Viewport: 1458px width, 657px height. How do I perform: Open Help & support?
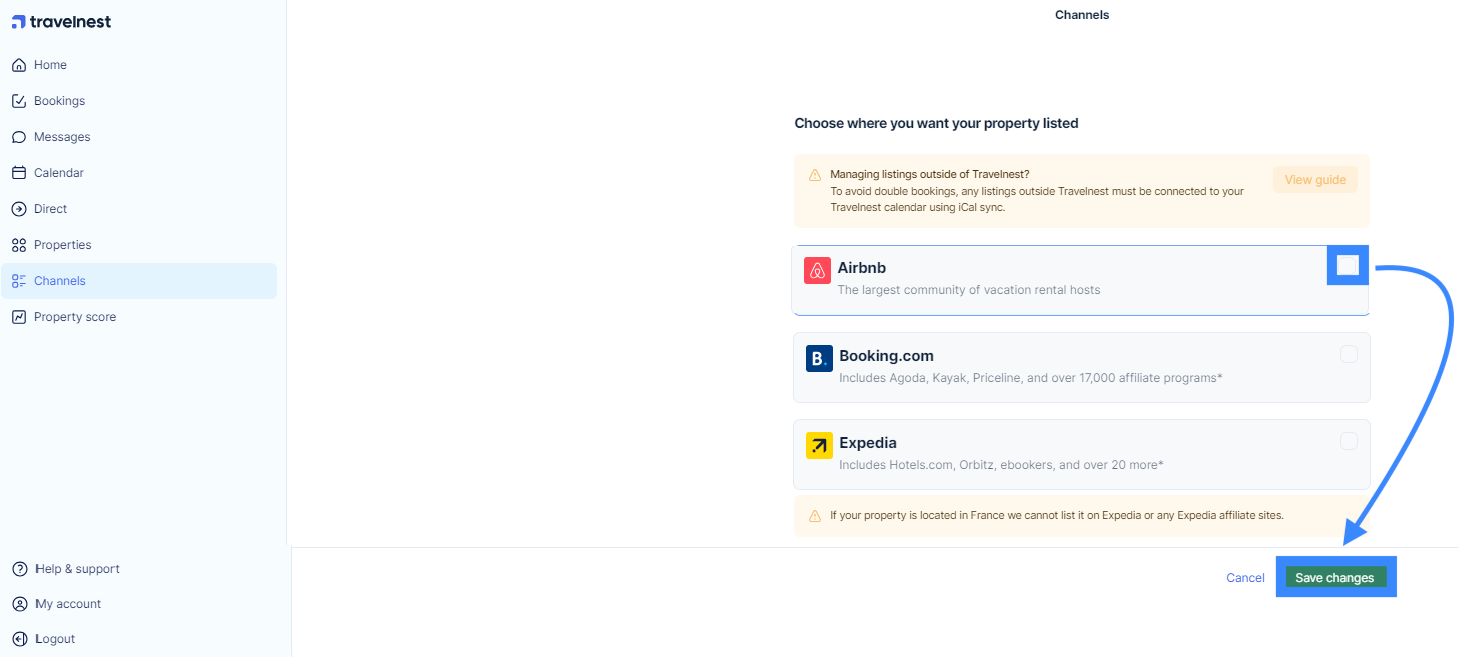coord(77,568)
